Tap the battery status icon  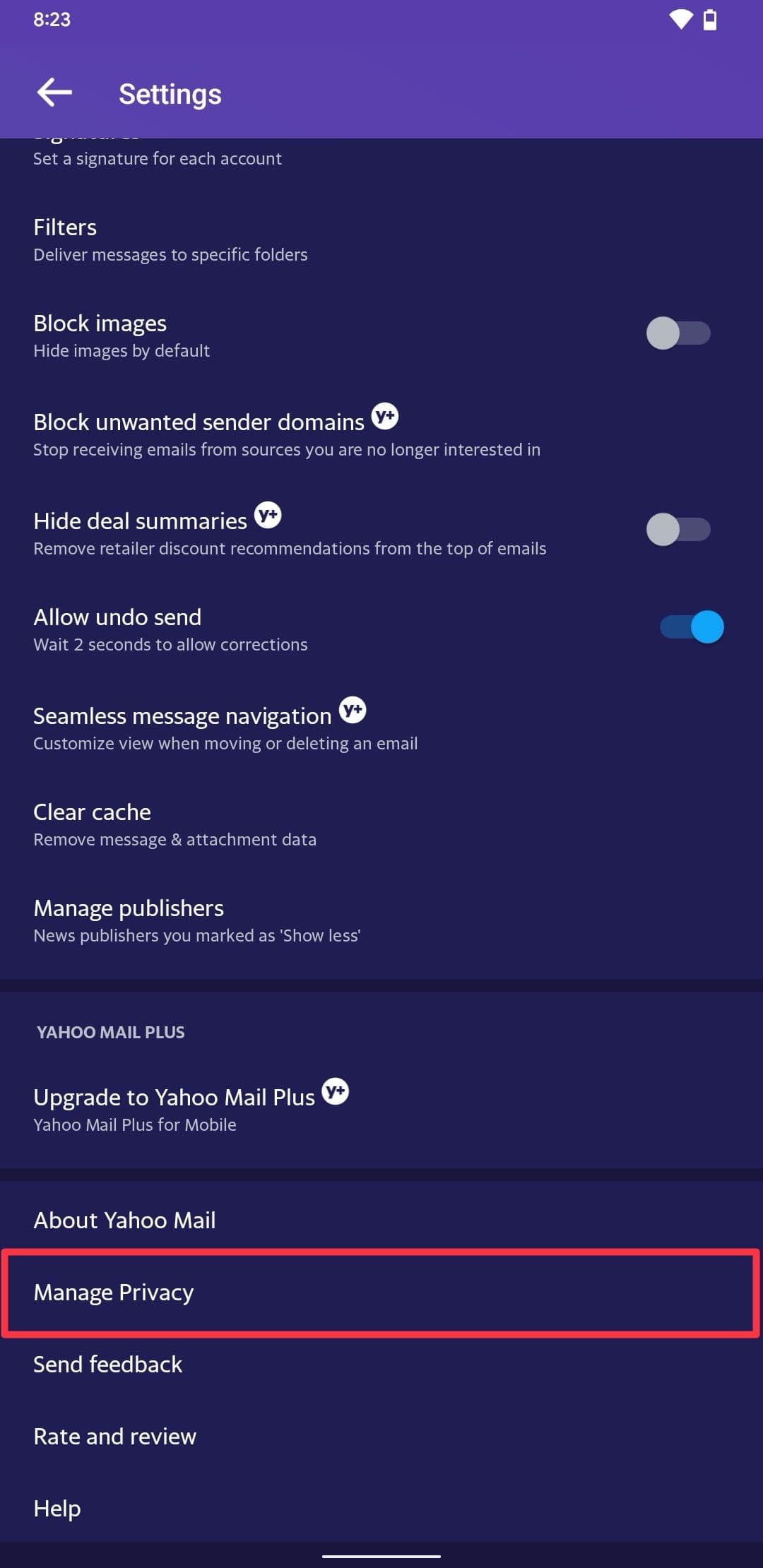pyautogui.click(x=710, y=20)
